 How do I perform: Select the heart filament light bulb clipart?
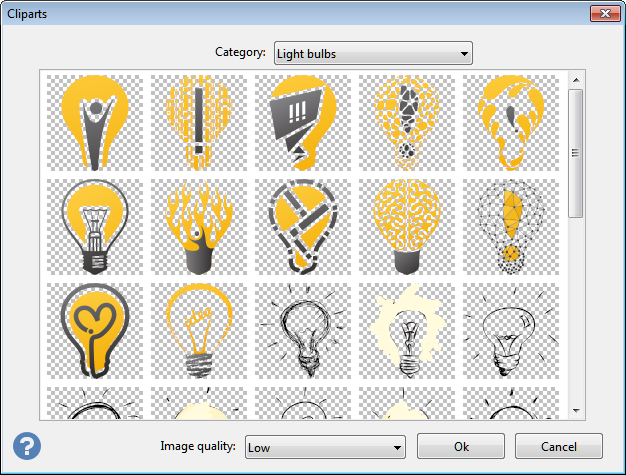95,331
